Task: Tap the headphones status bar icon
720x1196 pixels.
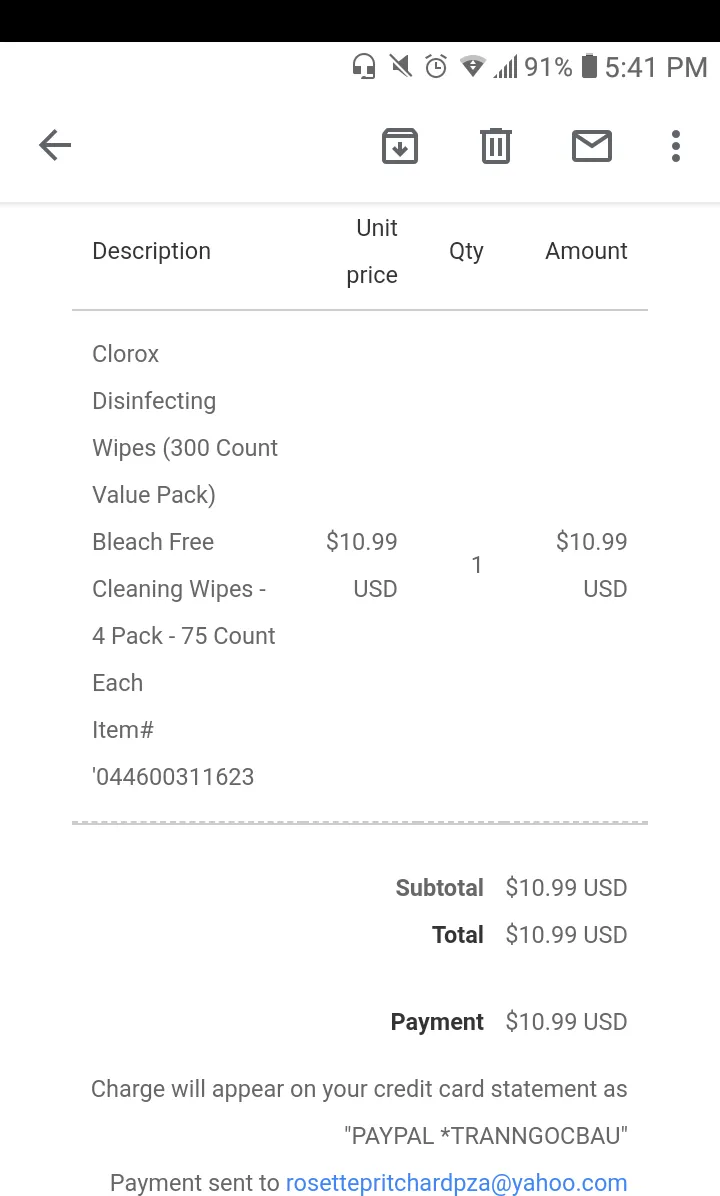Action: [364, 67]
